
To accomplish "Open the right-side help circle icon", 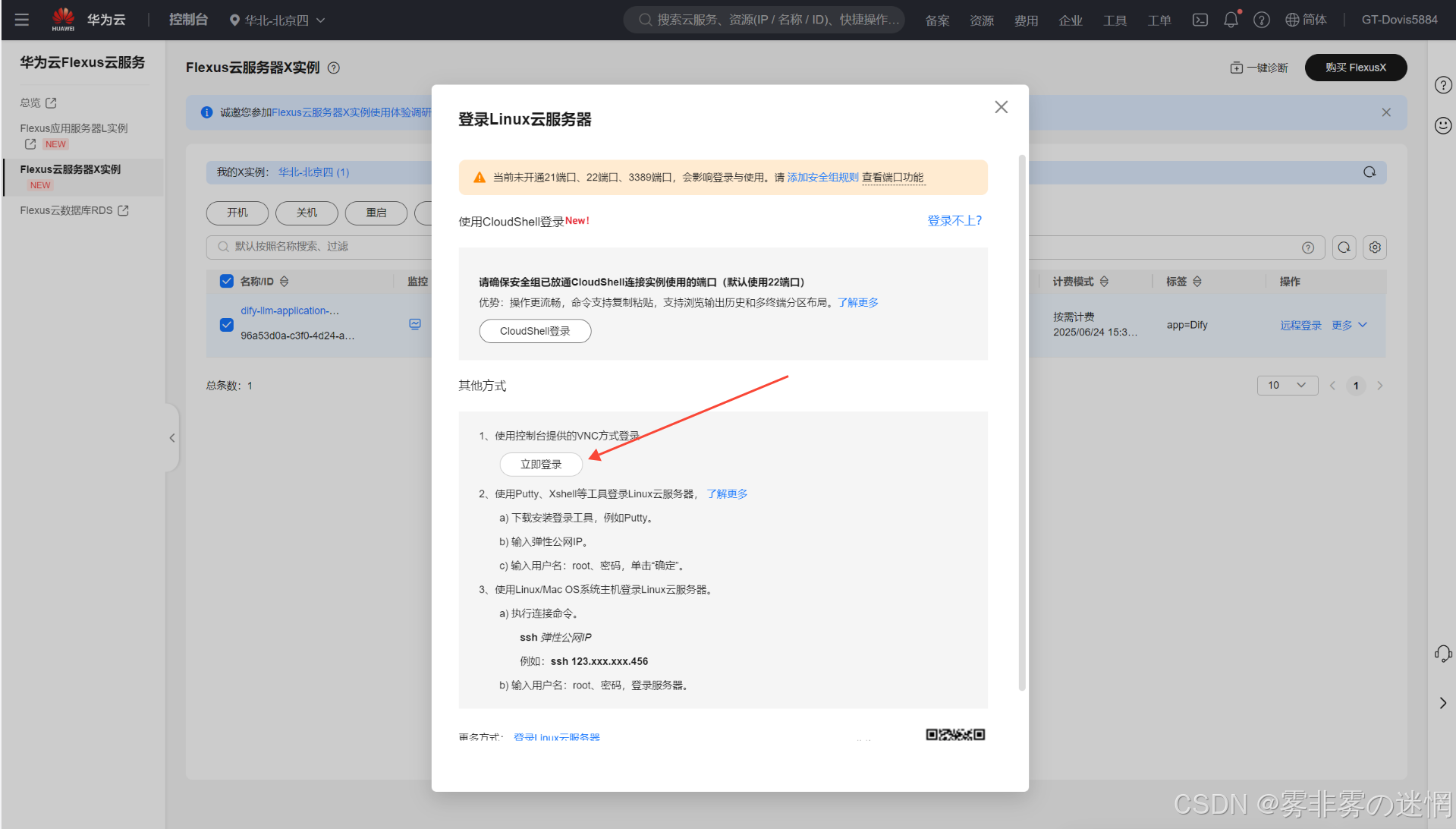I will point(1442,85).
